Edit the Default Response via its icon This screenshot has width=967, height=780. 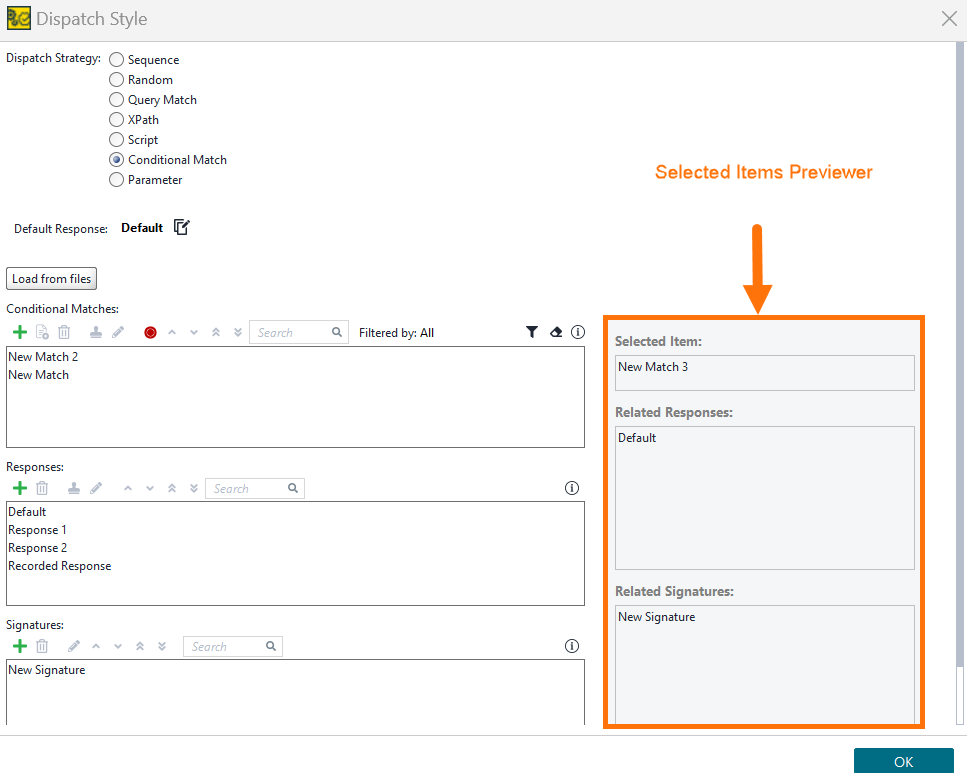tap(181, 227)
